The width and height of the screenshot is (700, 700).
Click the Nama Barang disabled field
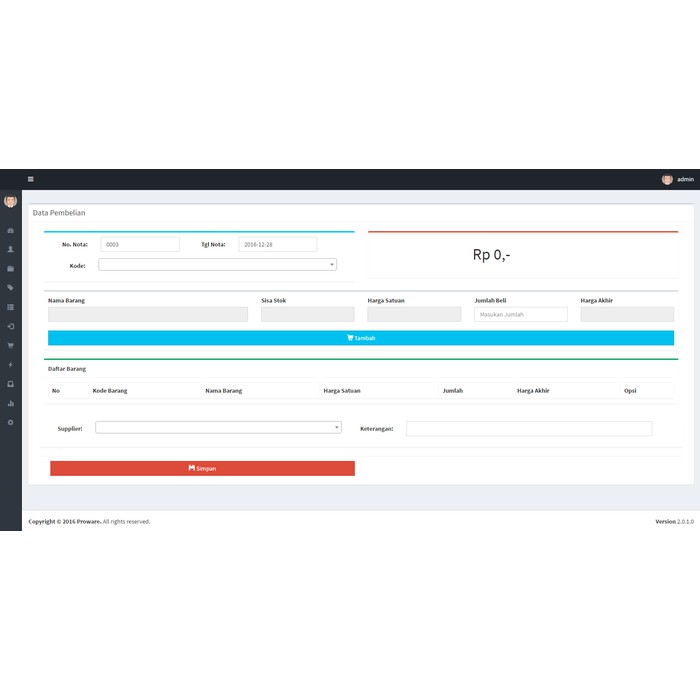148,314
